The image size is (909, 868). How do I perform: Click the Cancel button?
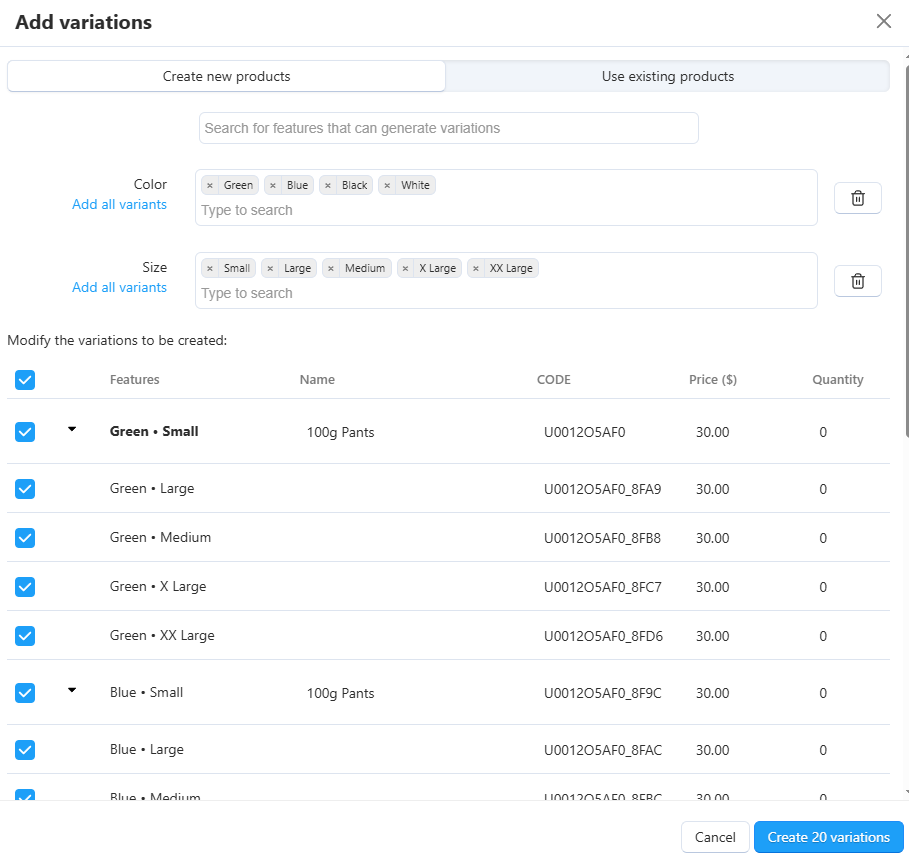point(715,837)
